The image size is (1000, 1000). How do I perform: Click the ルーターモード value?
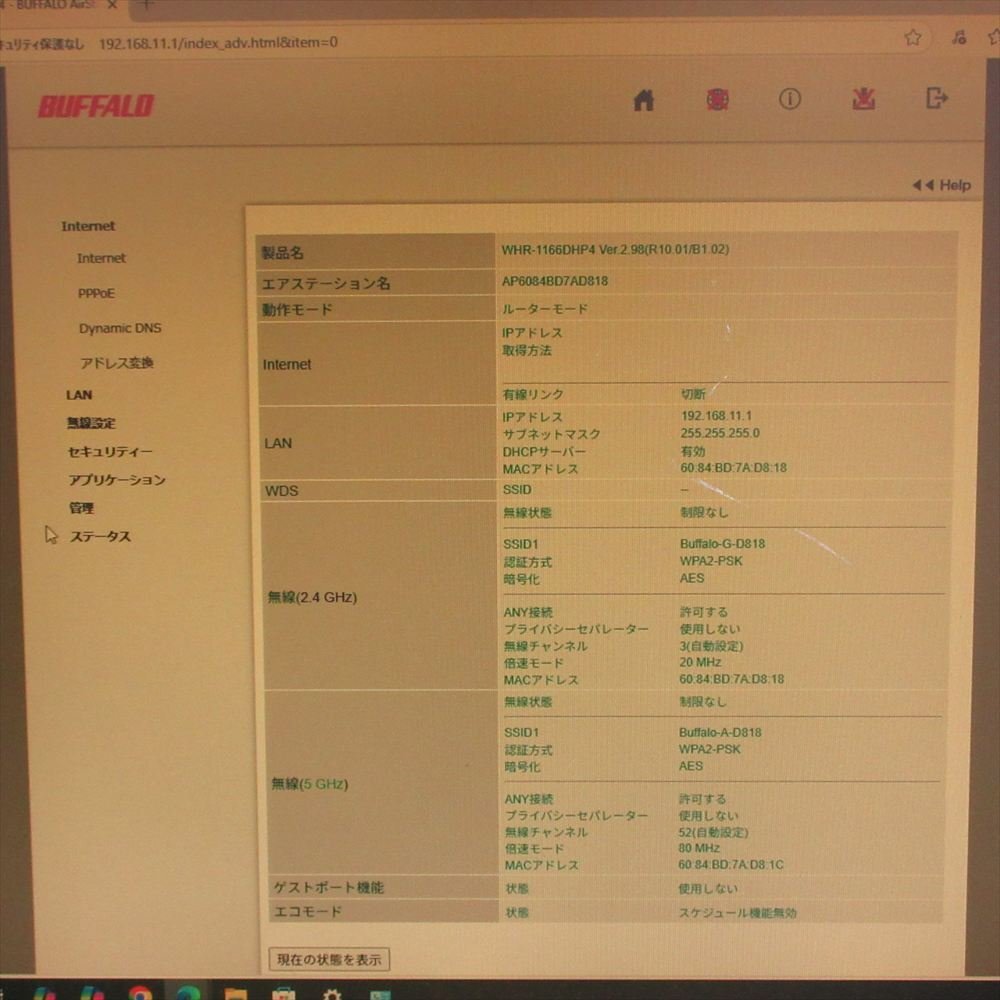click(545, 309)
